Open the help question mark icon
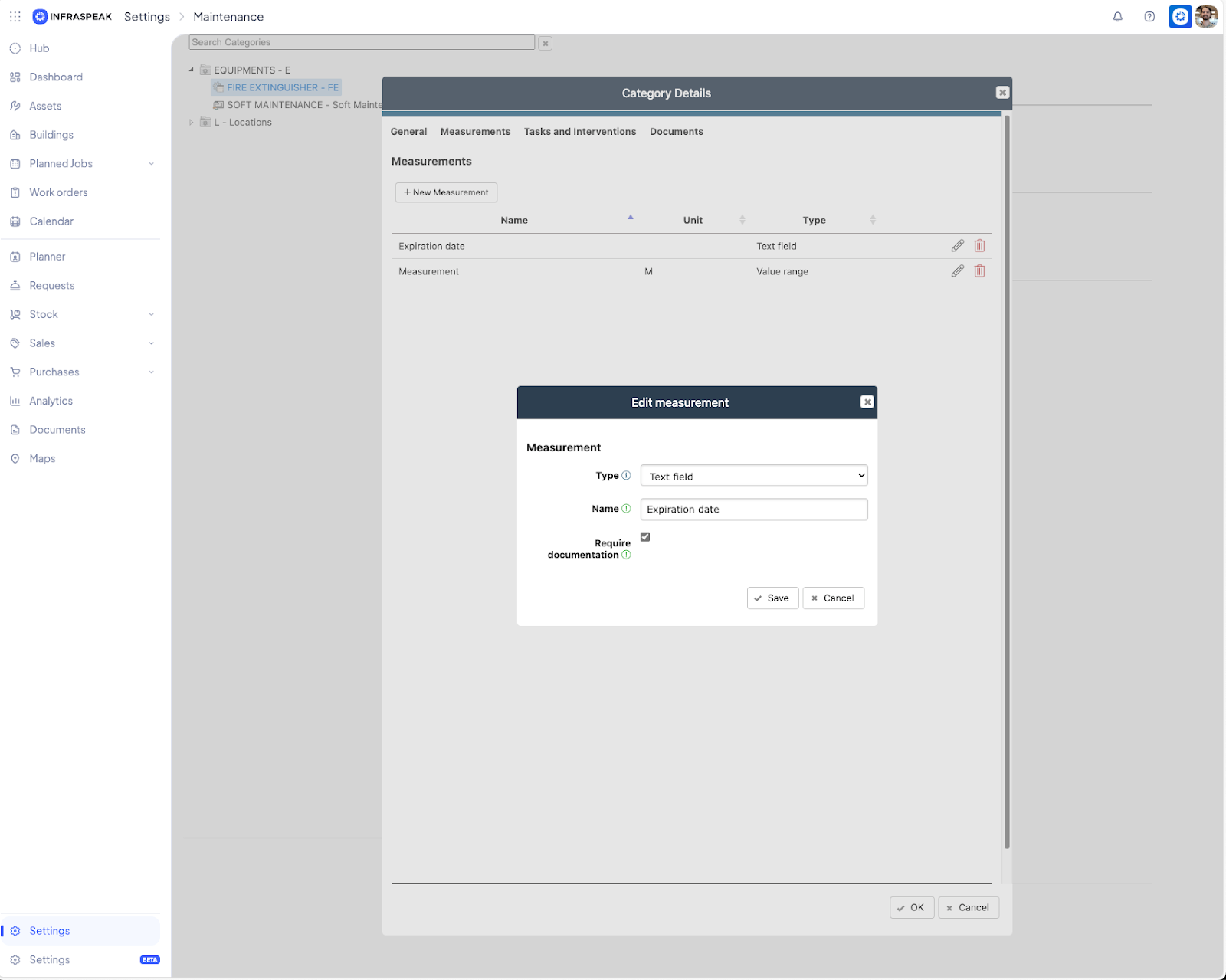 pyautogui.click(x=1149, y=16)
